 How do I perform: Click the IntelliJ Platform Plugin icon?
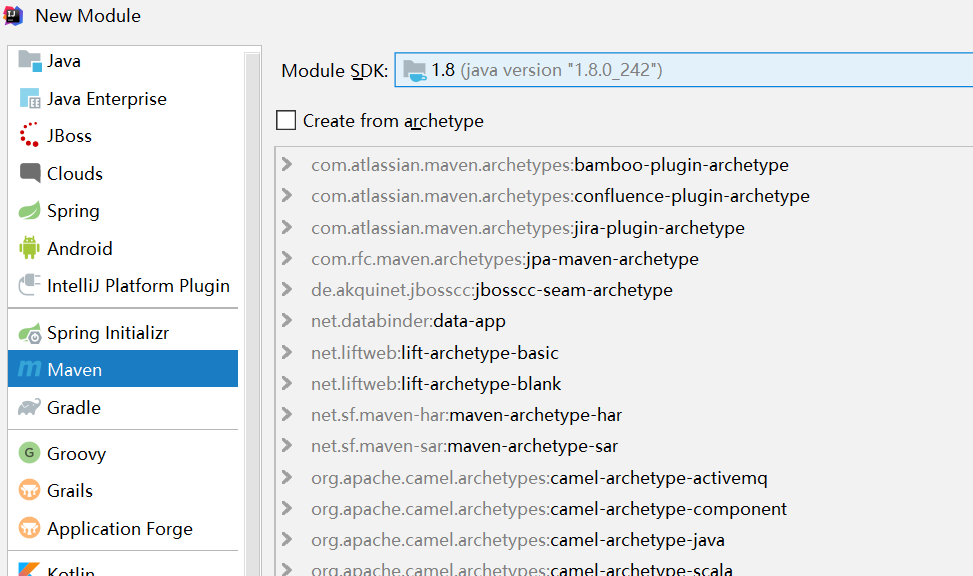[30, 286]
